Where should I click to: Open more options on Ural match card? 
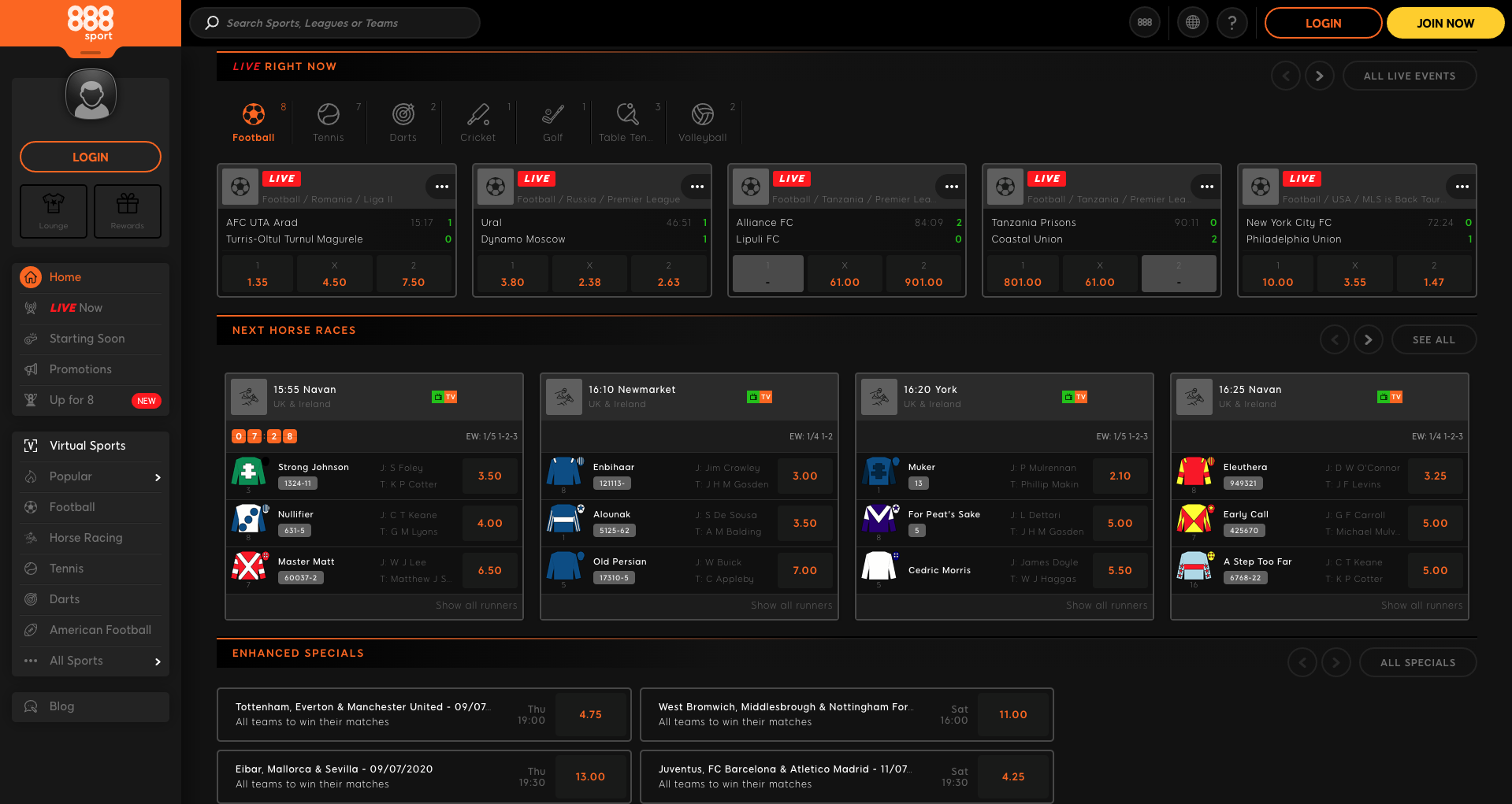pos(697,187)
